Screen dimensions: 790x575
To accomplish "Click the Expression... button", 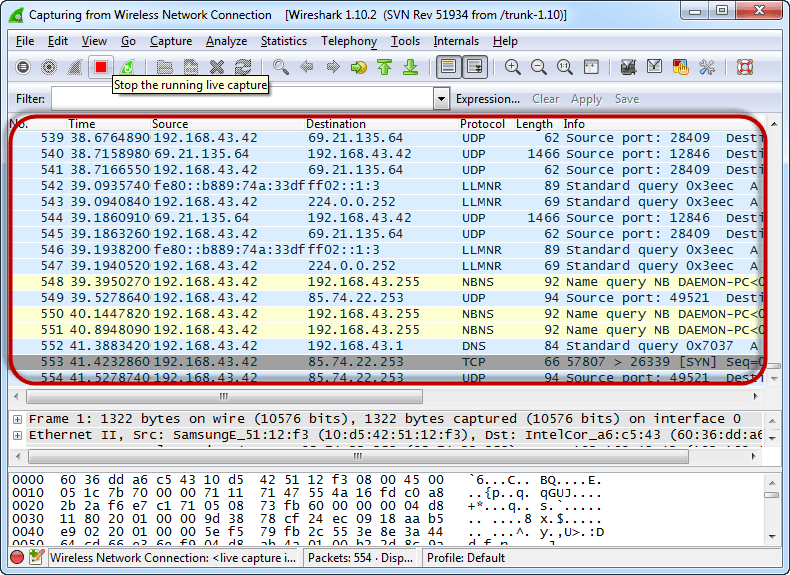I will pyautogui.click(x=487, y=99).
